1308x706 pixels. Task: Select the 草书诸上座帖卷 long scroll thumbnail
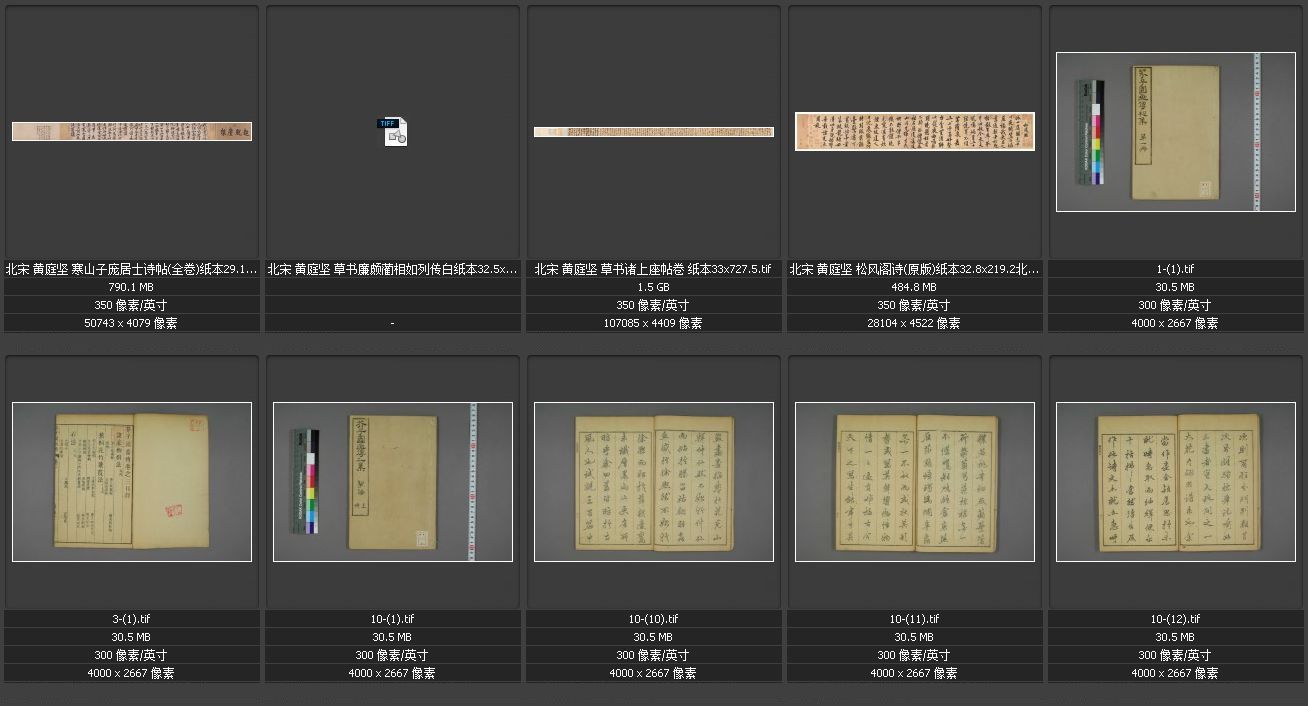coord(653,132)
